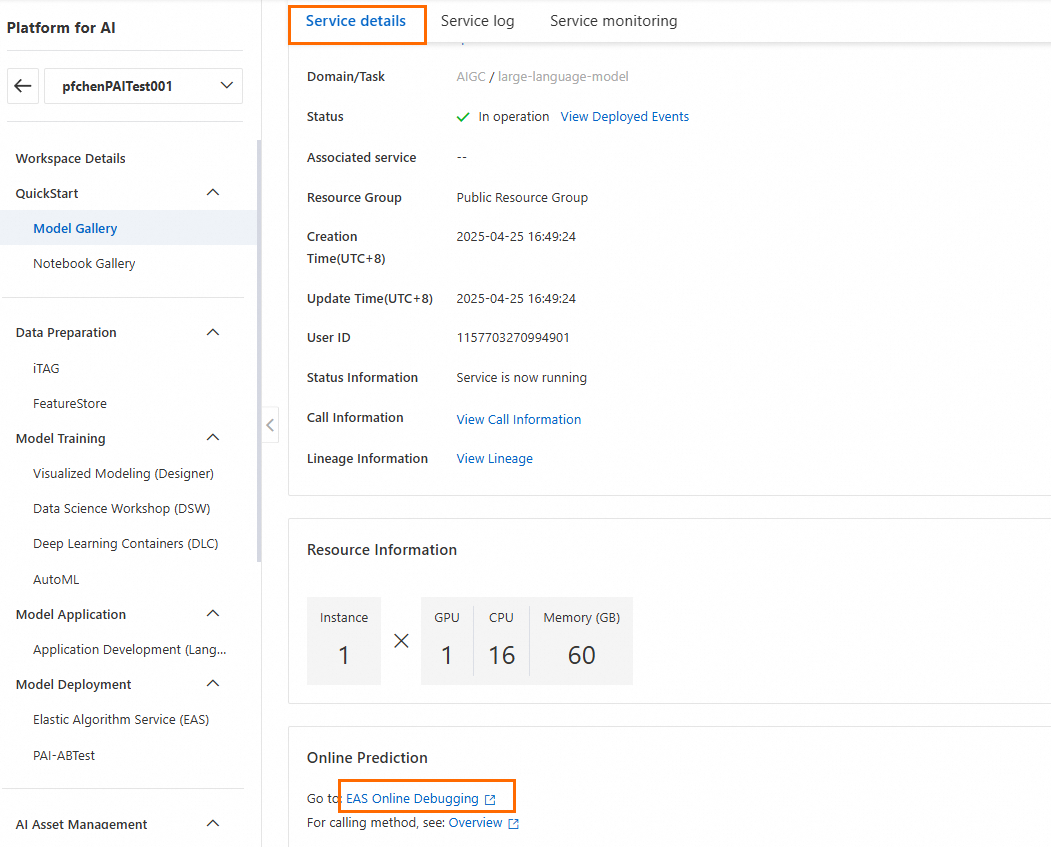Click the GPU count tile
Viewport: 1051px width, 847px height.
click(x=447, y=641)
